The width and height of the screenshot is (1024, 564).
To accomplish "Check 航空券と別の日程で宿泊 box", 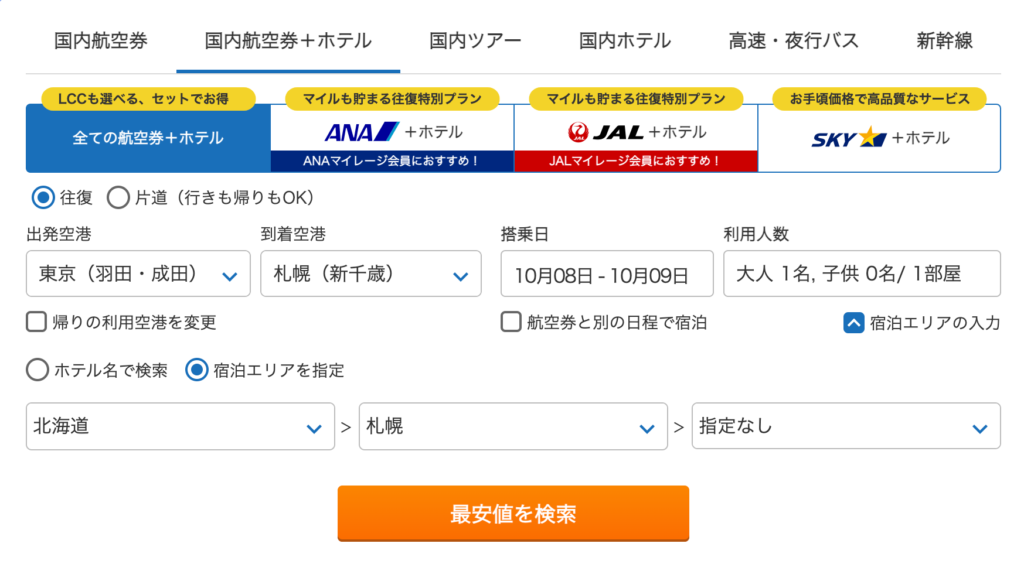I will click(x=511, y=322).
